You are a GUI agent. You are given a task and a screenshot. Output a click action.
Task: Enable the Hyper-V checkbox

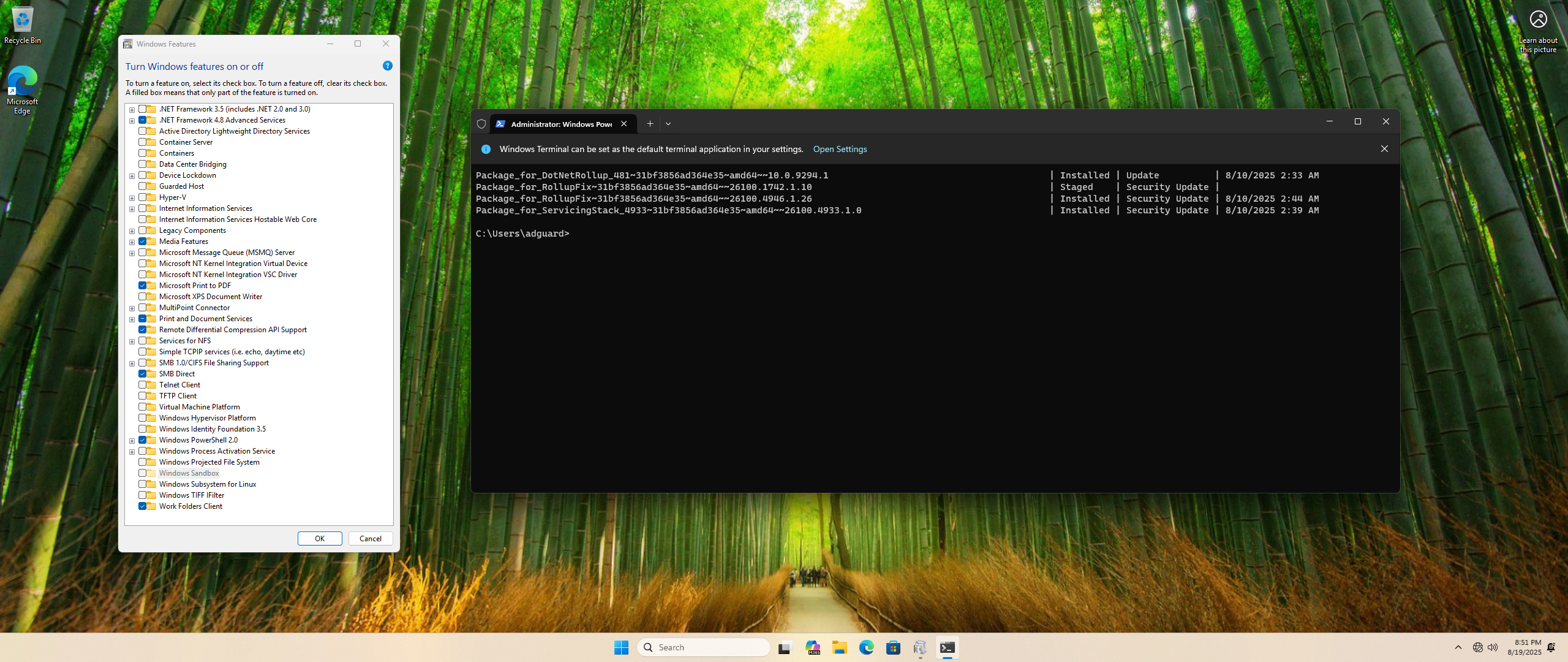pyautogui.click(x=142, y=197)
